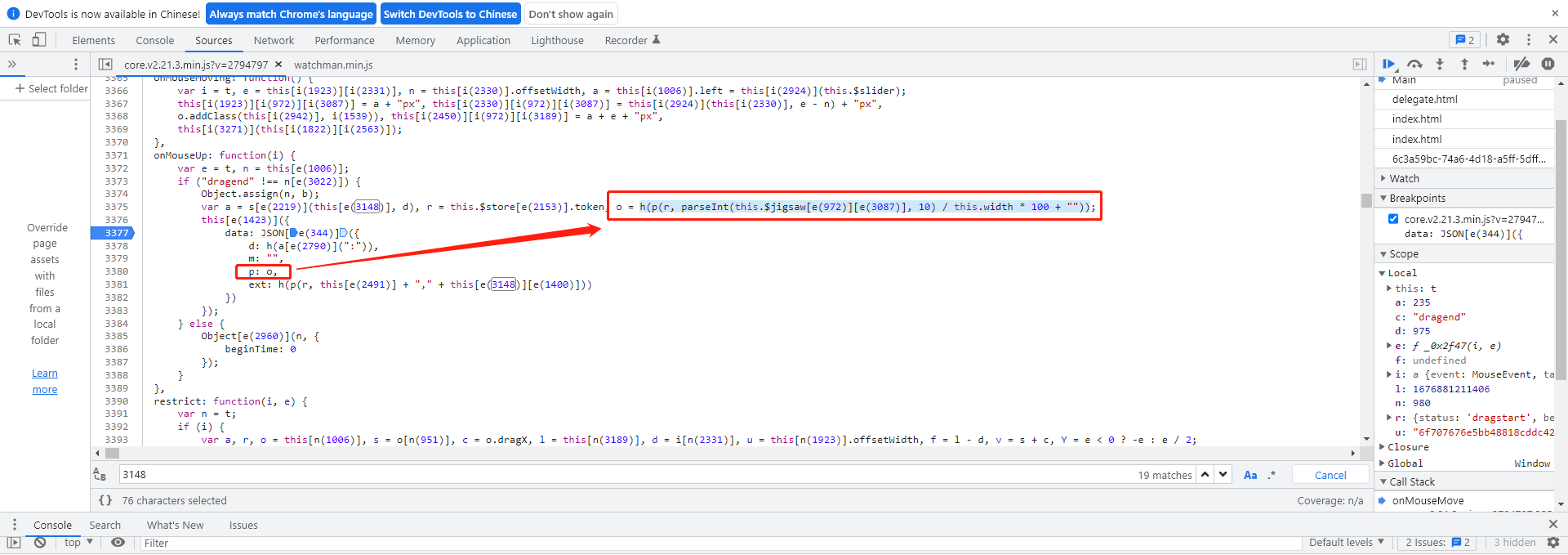The image size is (1568, 555).
Task: Resume script execution in debugger
Action: [x=1388, y=64]
